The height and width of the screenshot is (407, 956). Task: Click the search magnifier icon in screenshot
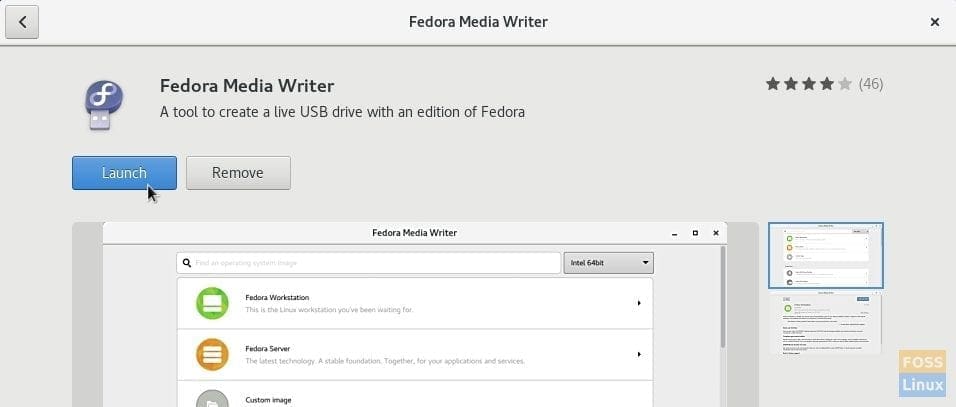pos(187,263)
